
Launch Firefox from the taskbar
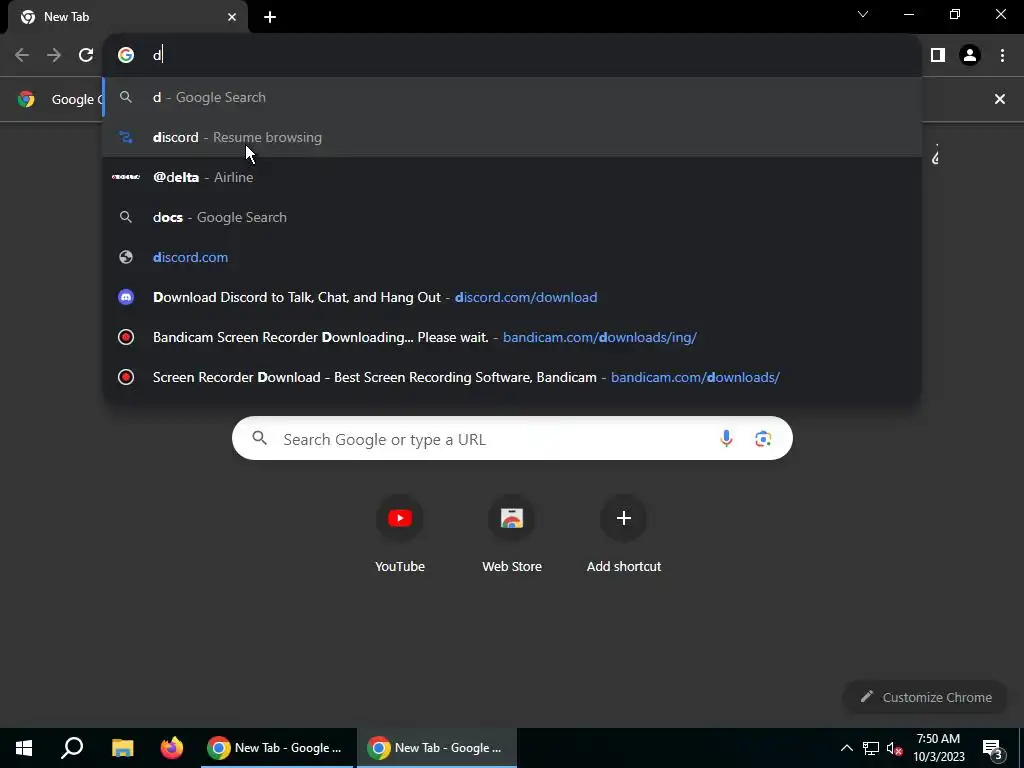[172, 748]
